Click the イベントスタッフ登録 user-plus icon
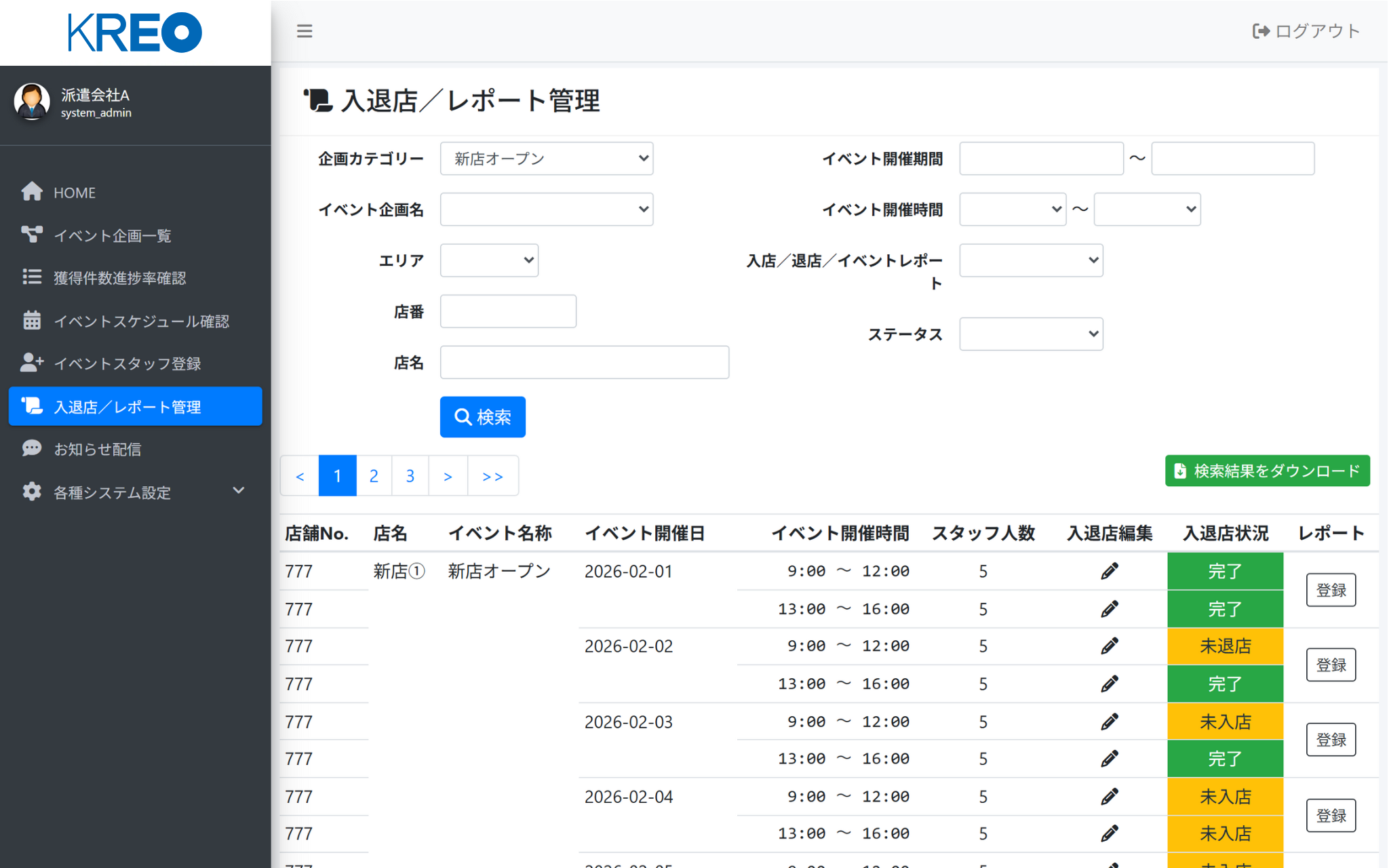This screenshot has width=1389, height=868. (x=32, y=363)
